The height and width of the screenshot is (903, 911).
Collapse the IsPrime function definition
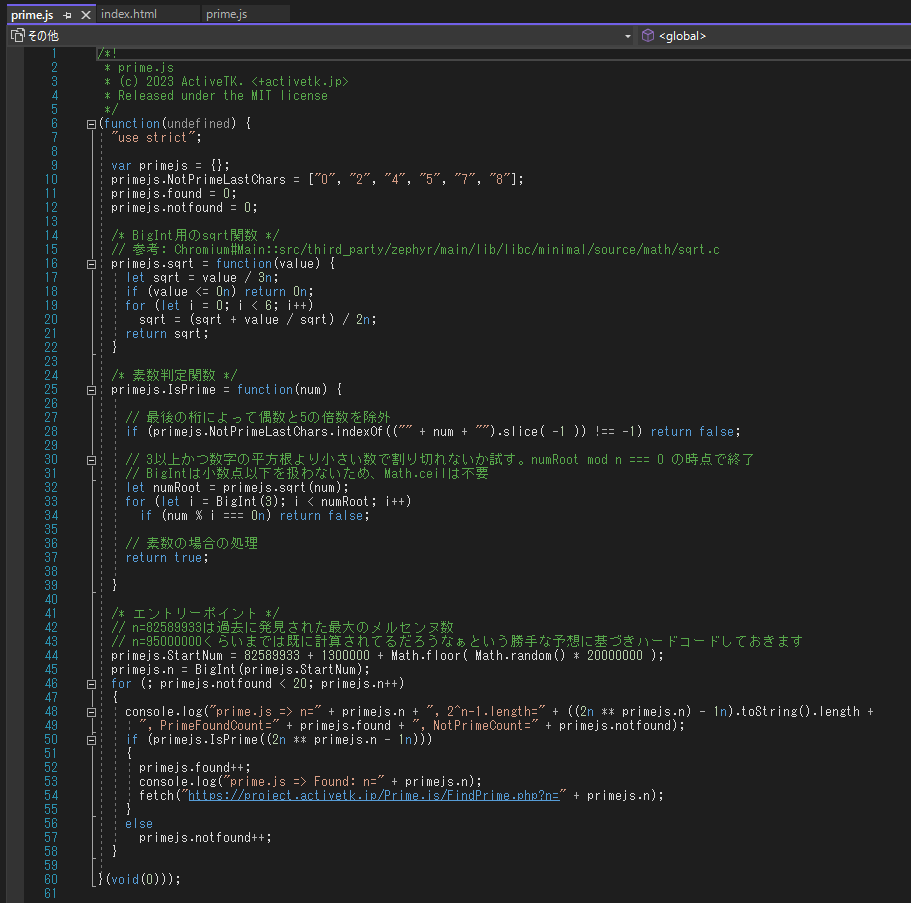pos(91,389)
